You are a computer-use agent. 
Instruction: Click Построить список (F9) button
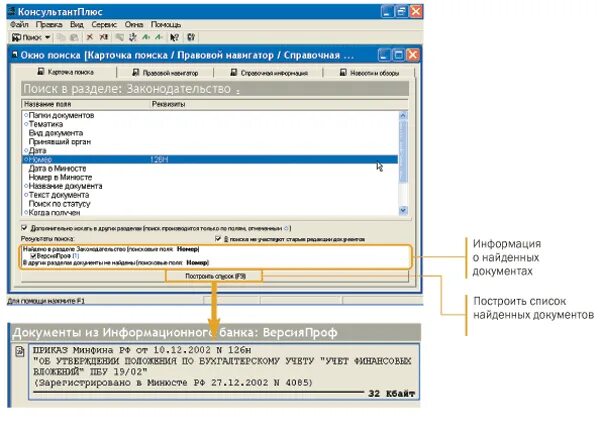pos(214,276)
